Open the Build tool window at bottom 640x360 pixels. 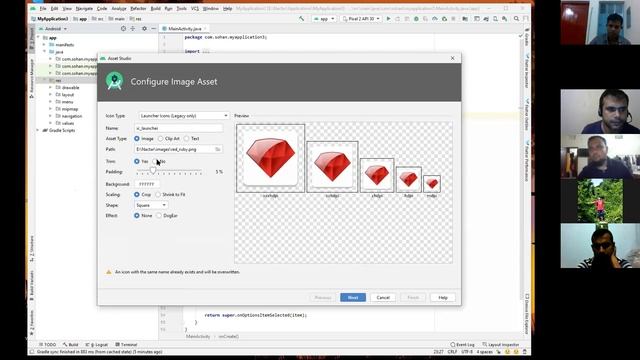(x=71, y=344)
